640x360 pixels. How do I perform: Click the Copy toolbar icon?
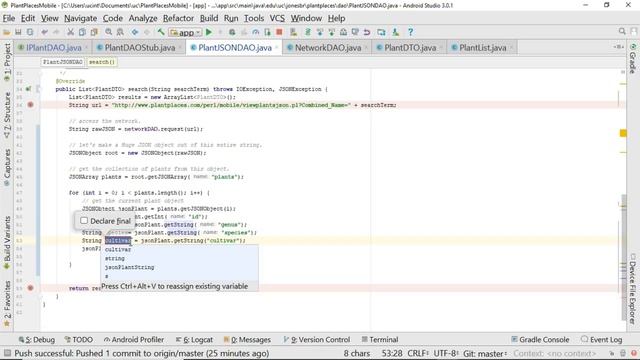(x=82, y=32)
